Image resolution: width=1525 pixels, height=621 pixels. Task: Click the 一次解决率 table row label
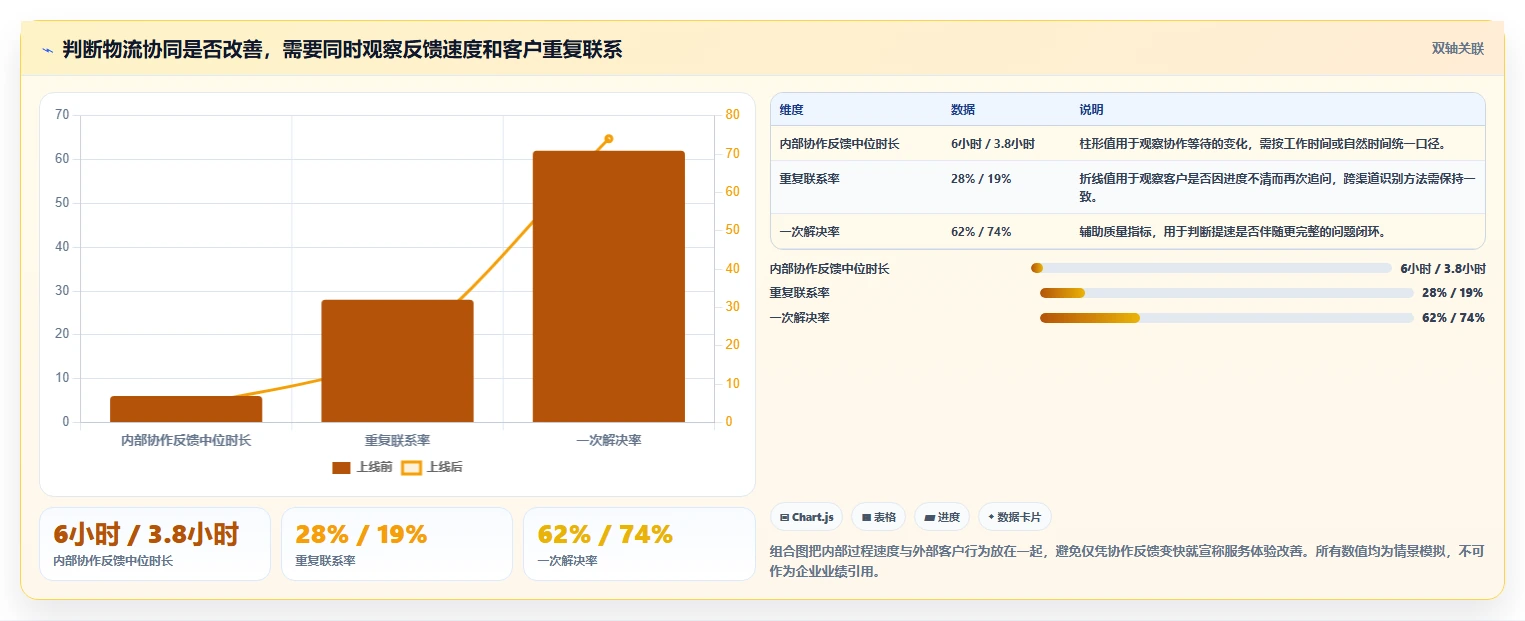pyautogui.click(x=810, y=232)
